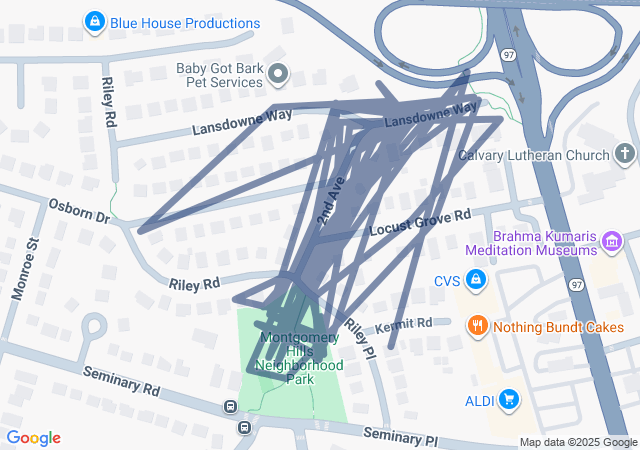Viewport: 640px width, 450px height.
Task: Click the Map data ©2025 Google attribution
Action: 578,442
